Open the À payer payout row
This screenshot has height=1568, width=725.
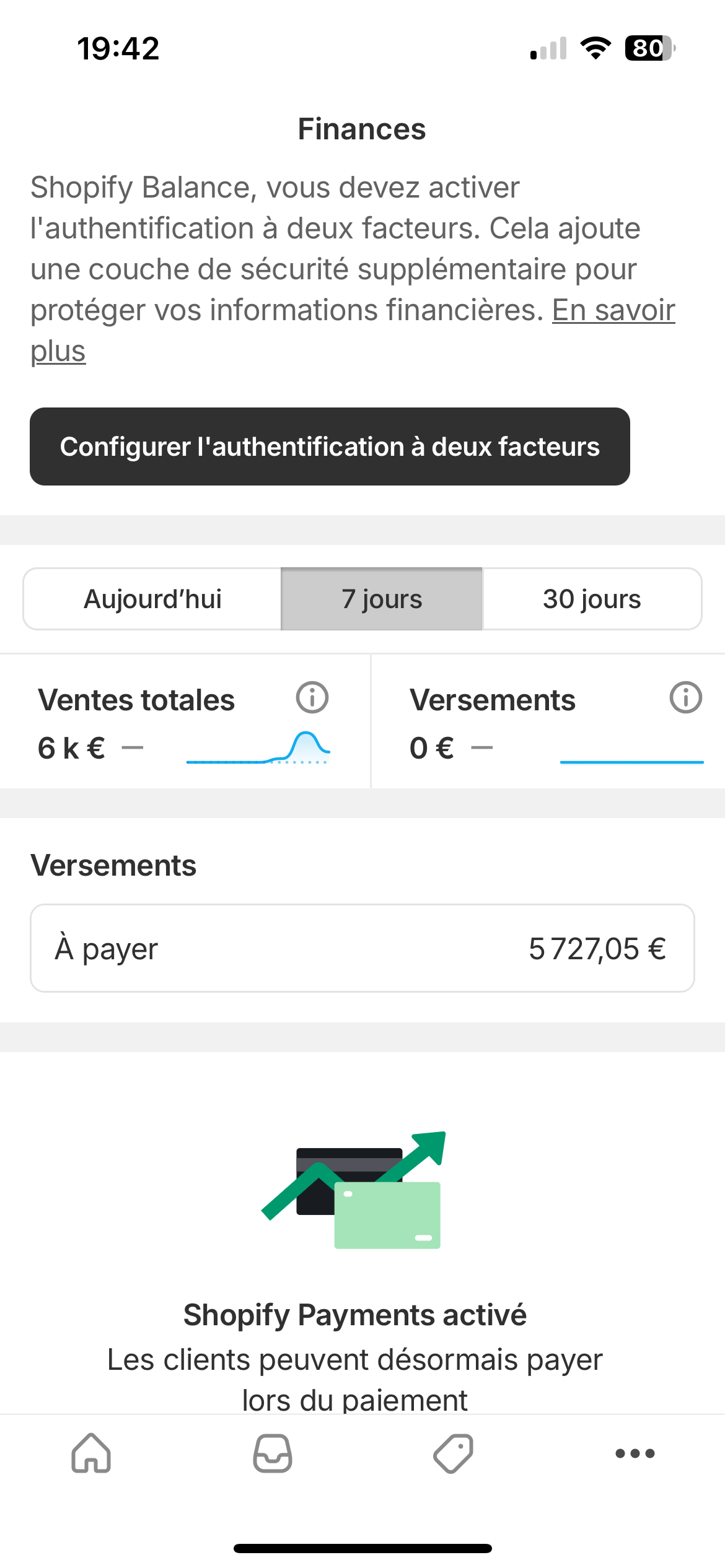(x=362, y=948)
